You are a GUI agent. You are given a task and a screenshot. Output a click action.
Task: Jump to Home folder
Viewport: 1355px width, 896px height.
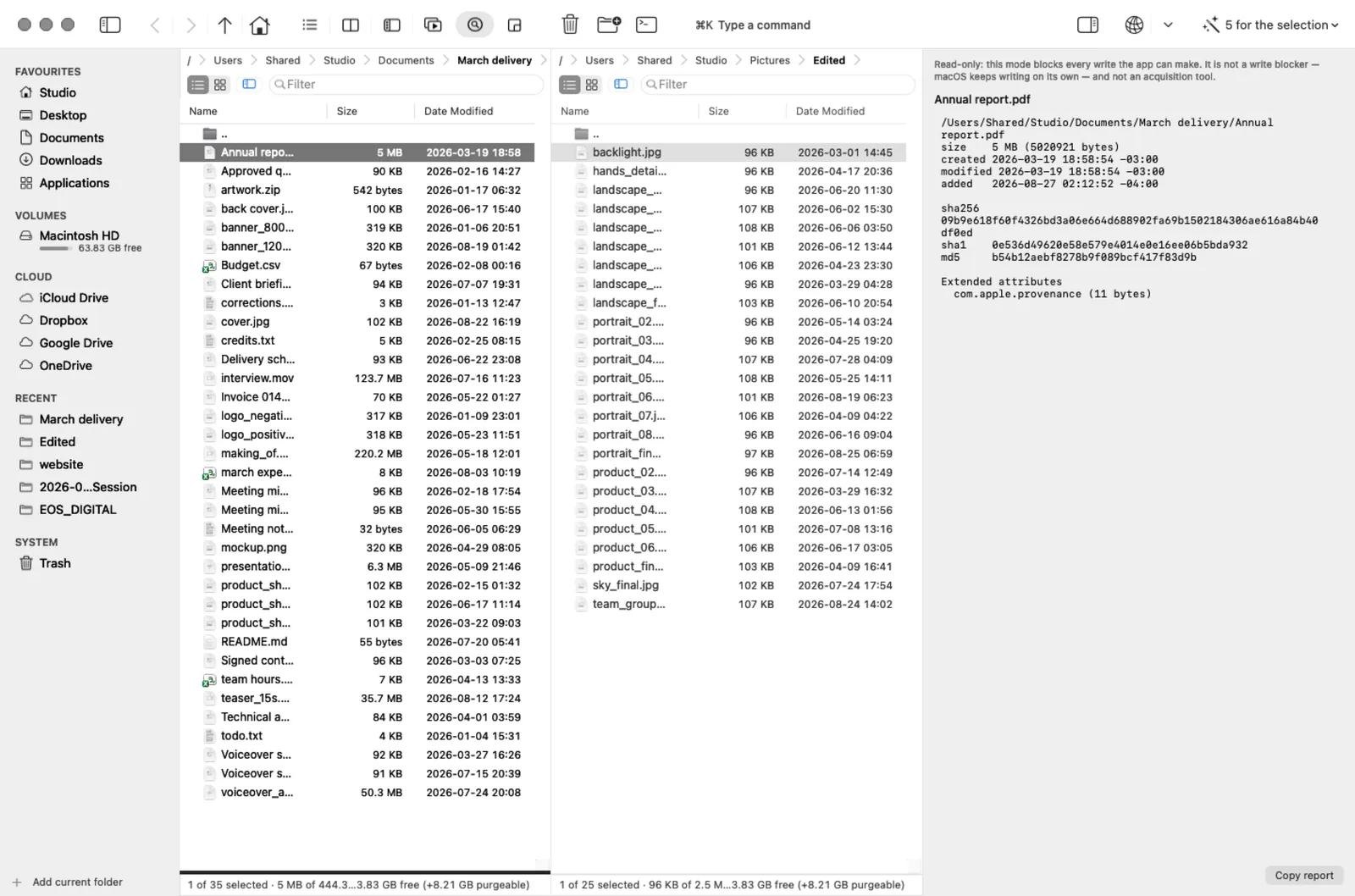260,25
